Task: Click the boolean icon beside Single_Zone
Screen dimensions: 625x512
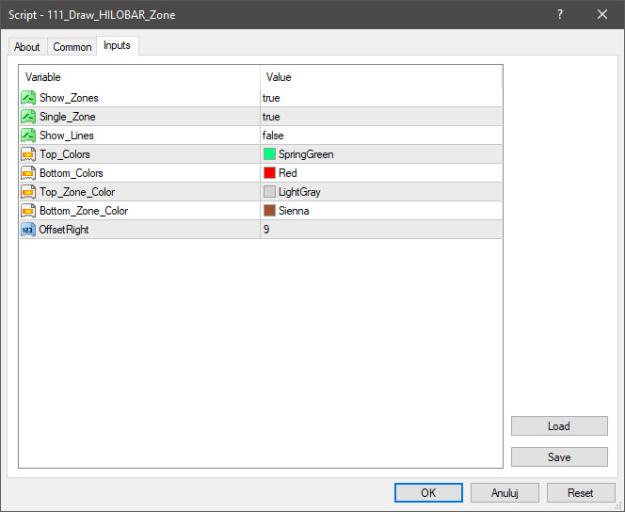Action: (x=28, y=116)
